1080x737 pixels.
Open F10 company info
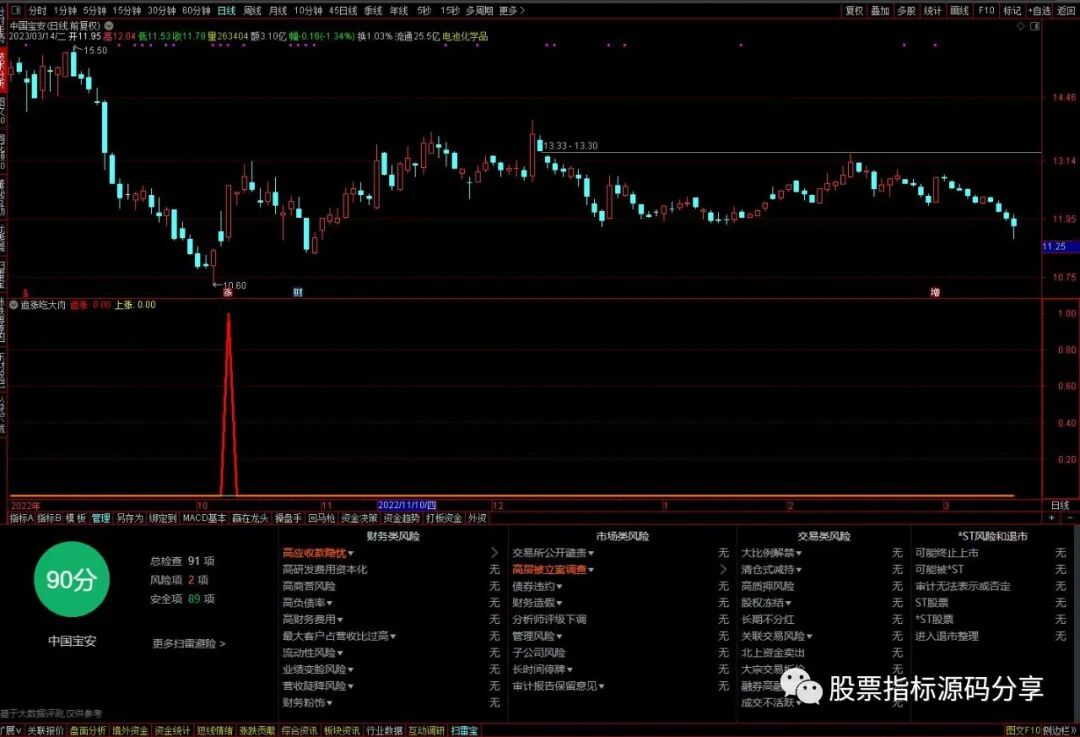click(x=986, y=10)
